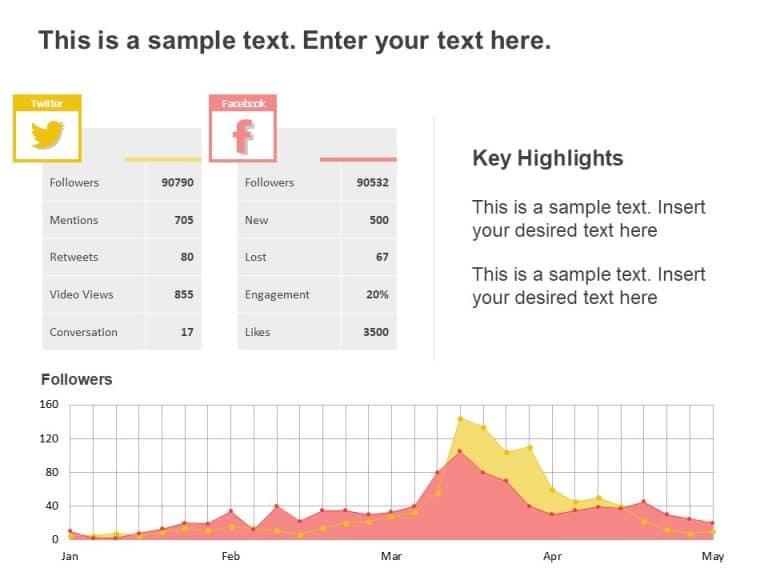The height and width of the screenshot is (576, 768).
Task: Click the yellow underline bar beside Twitter icon
Action: pyautogui.click(x=163, y=159)
